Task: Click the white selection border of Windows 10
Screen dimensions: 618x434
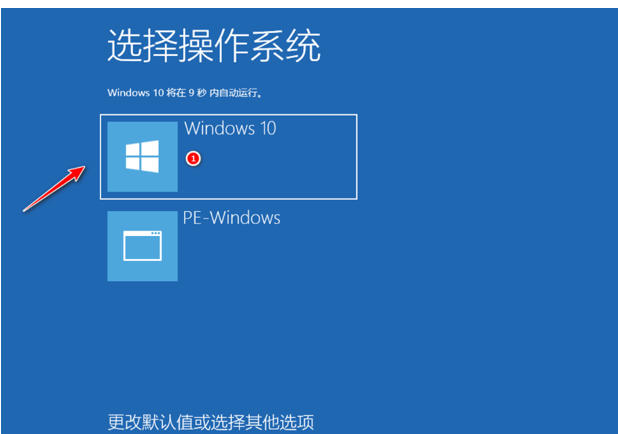Action: click(x=229, y=115)
